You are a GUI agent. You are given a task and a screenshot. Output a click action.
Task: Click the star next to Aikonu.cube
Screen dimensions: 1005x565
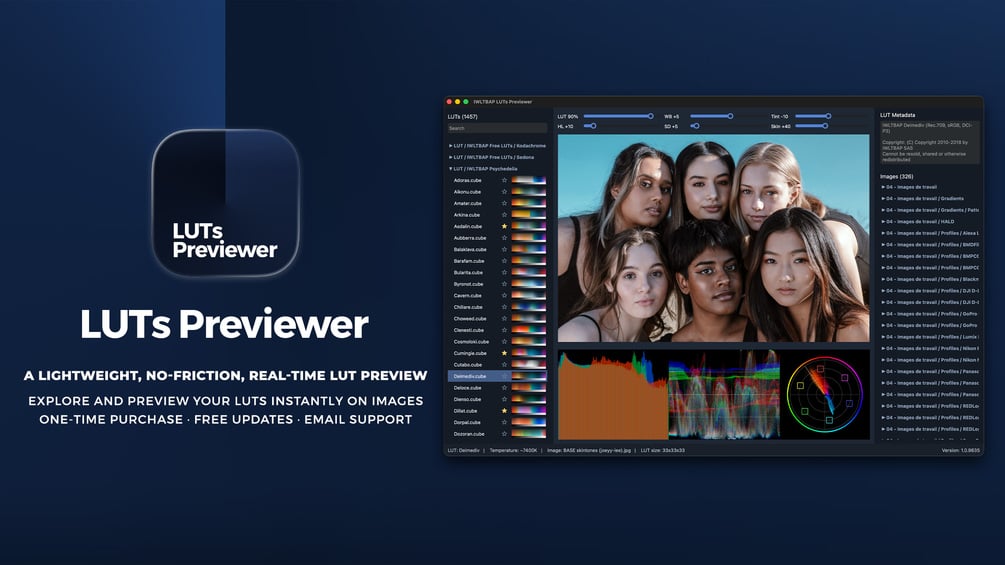(504, 192)
